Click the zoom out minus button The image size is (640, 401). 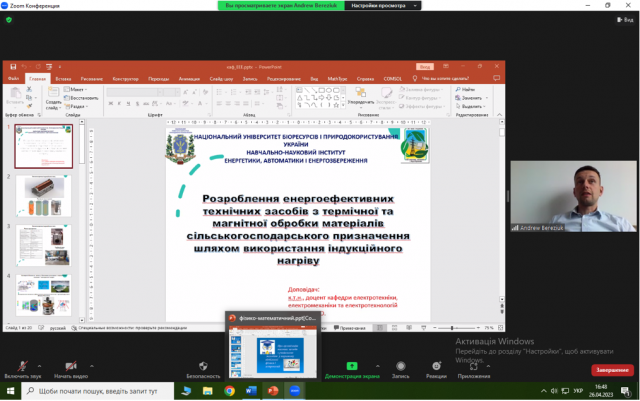[435, 328]
